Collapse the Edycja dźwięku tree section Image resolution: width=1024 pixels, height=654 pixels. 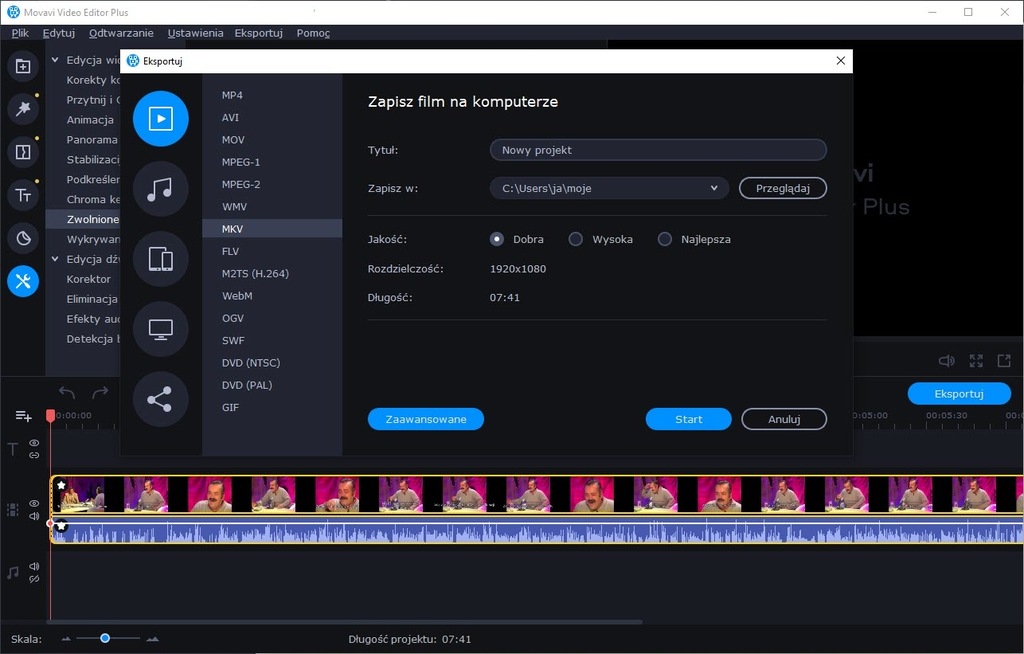56,259
